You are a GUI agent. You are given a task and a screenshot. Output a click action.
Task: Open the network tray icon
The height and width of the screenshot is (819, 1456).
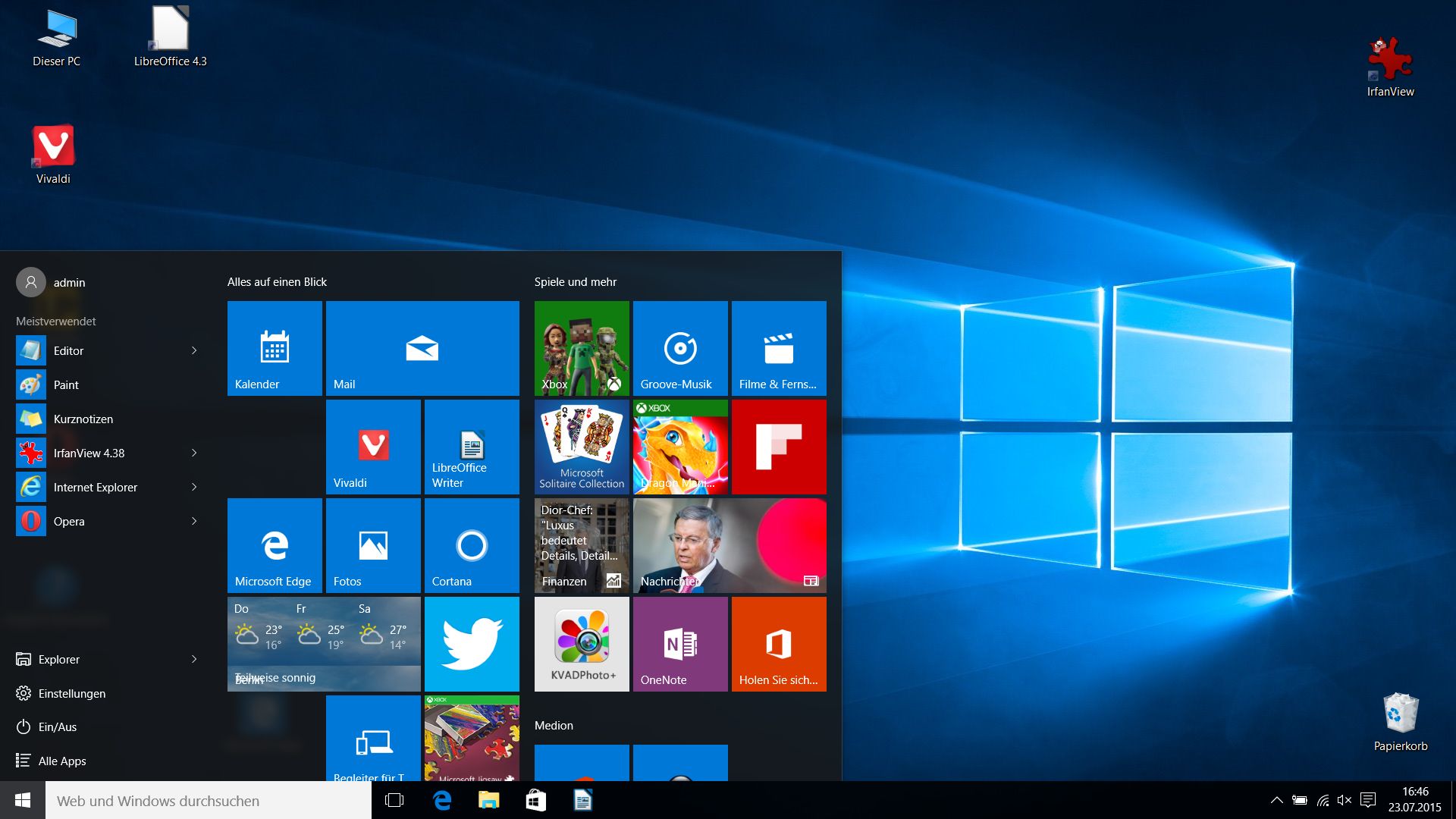(1323, 800)
